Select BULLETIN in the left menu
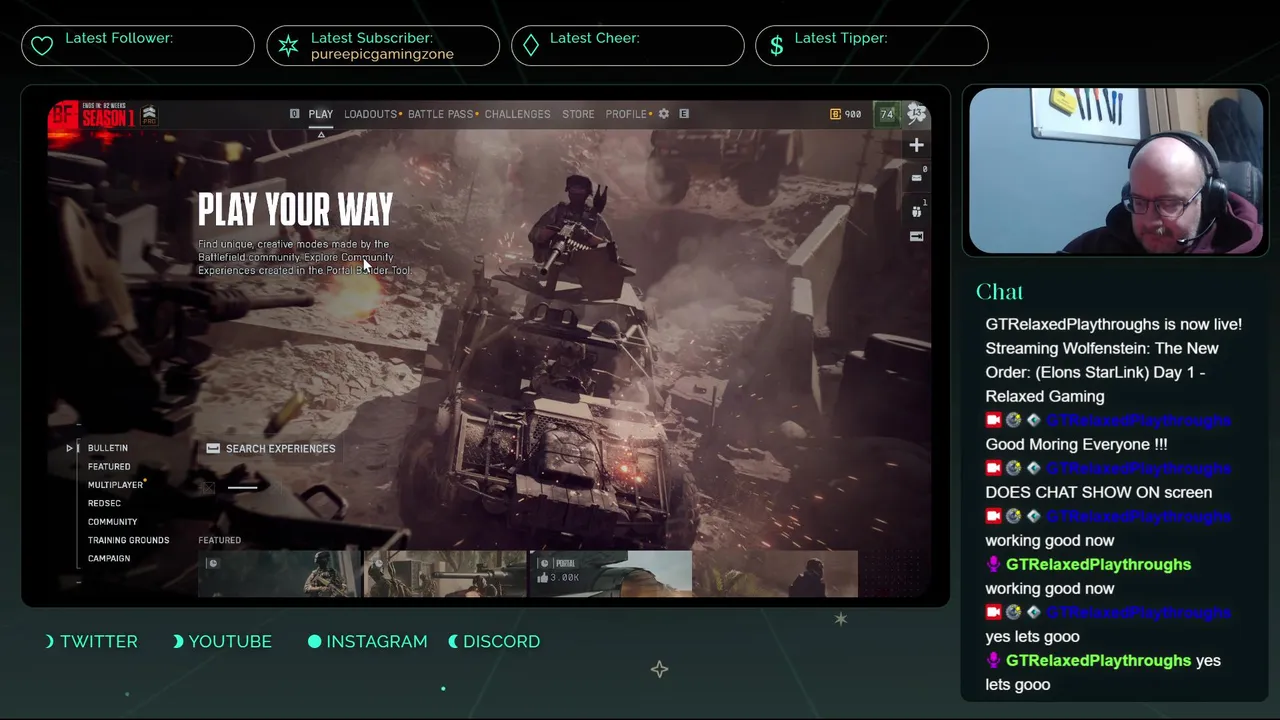Screen dimensions: 1280x720 (x=107, y=448)
